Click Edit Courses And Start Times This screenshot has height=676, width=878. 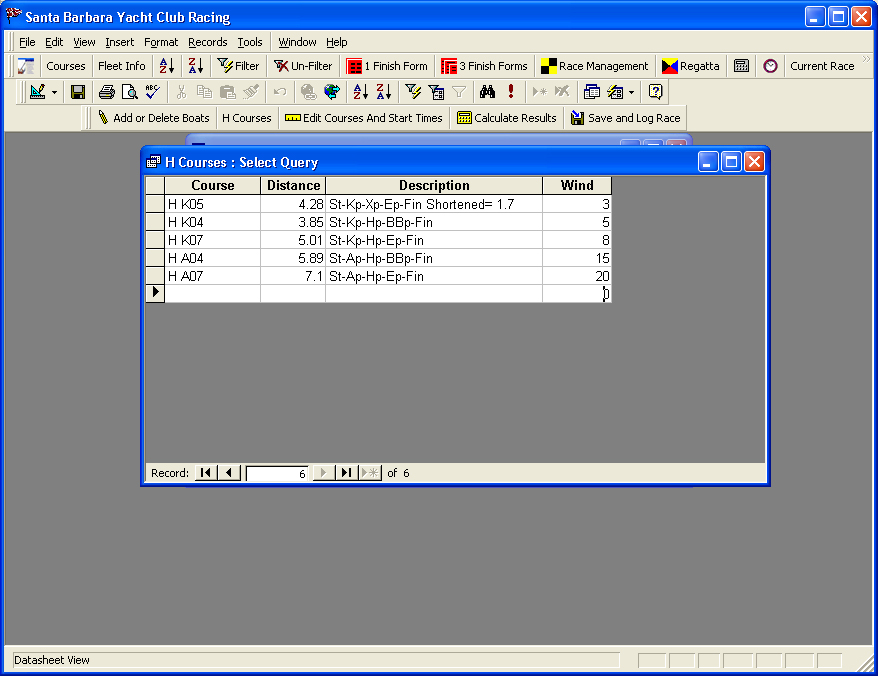click(364, 118)
